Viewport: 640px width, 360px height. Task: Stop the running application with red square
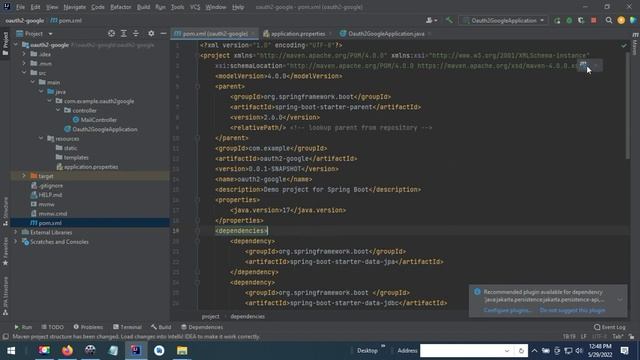(x=593, y=20)
